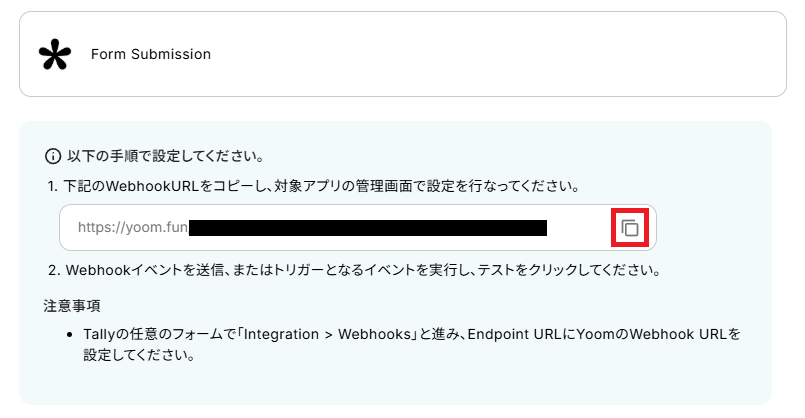Screen dimensions: 805x418
Task: Click the info circle icon before 以下の手順
Action: 53,156
